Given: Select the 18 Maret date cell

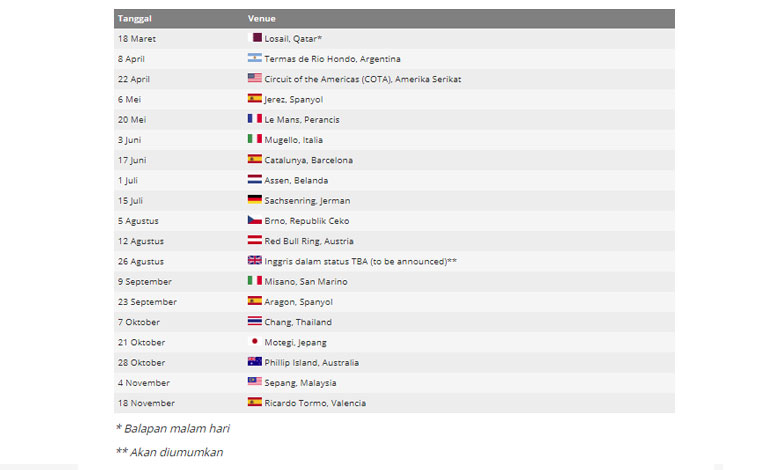Looking at the screenshot, I should tap(137, 38).
